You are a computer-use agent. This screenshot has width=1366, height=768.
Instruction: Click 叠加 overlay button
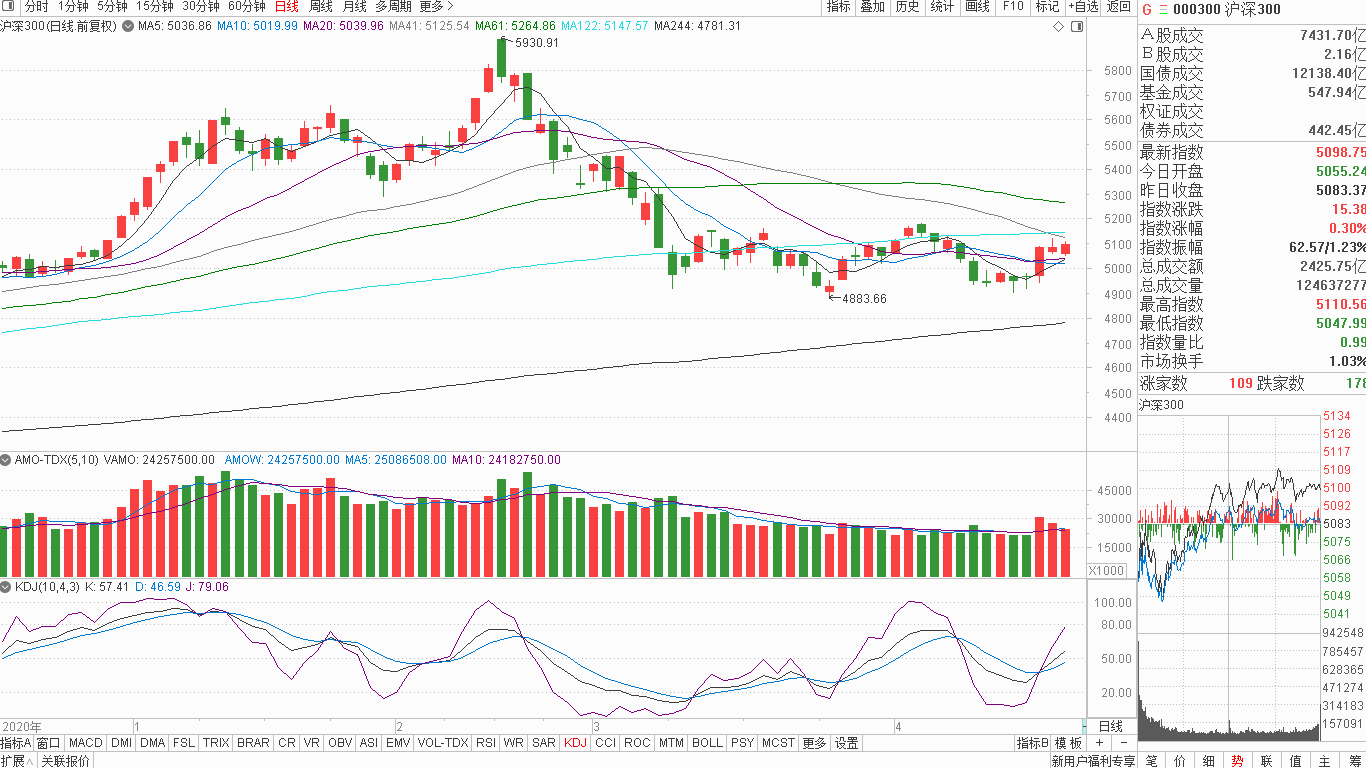point(872,7)
